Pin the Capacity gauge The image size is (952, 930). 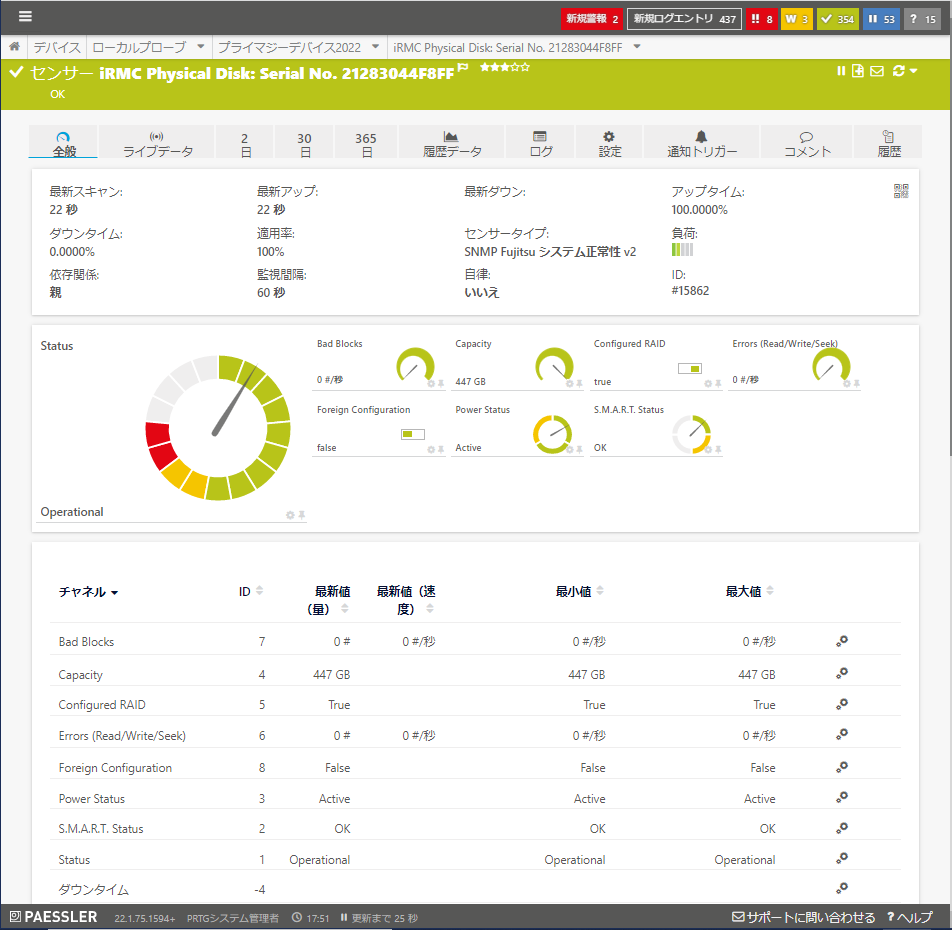580,384
